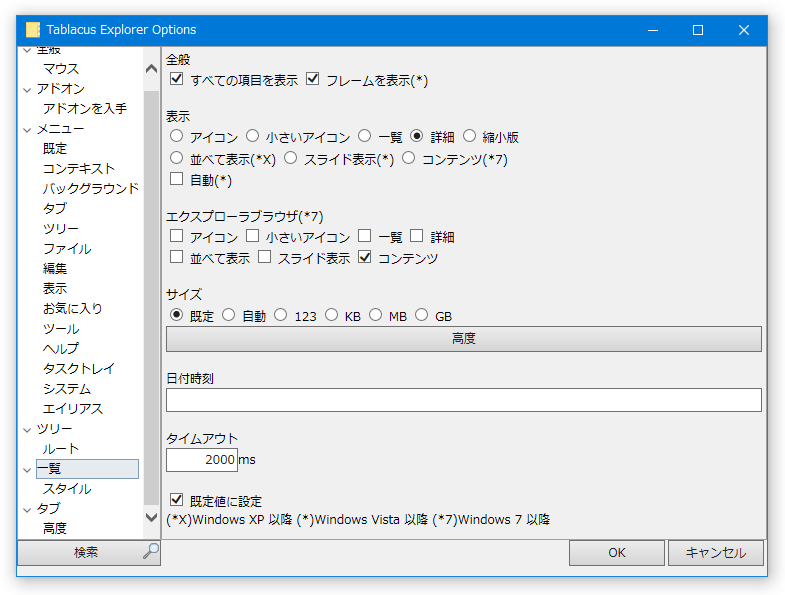The height and width of the screenshot is (595, 785).
Task: Select 高度 tree item in sidebar
Action: coord(55,528)
